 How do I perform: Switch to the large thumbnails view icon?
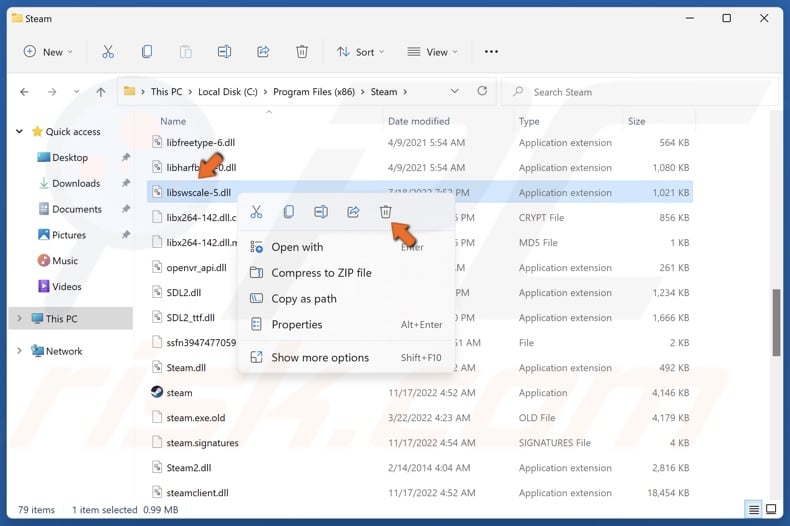click(771, 509)
